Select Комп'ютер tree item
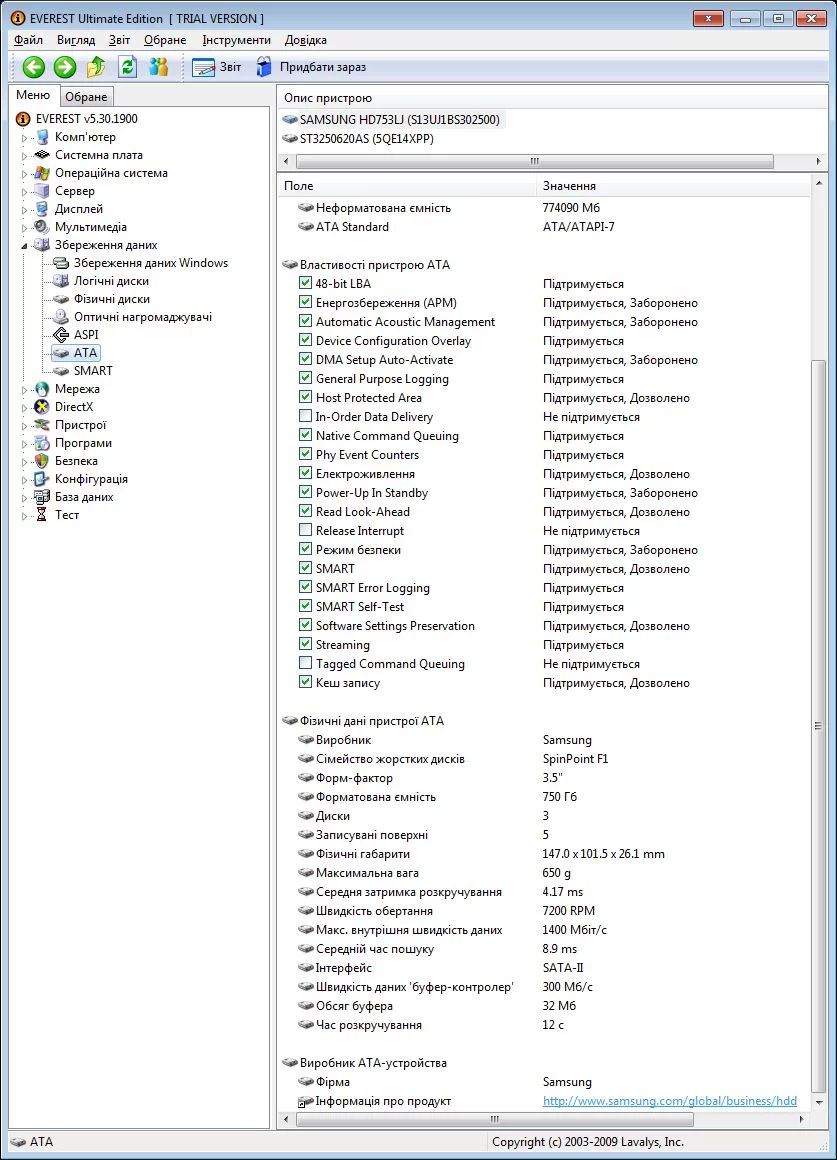The height and width of the screenshot is (1160, 837). point(76,137)
